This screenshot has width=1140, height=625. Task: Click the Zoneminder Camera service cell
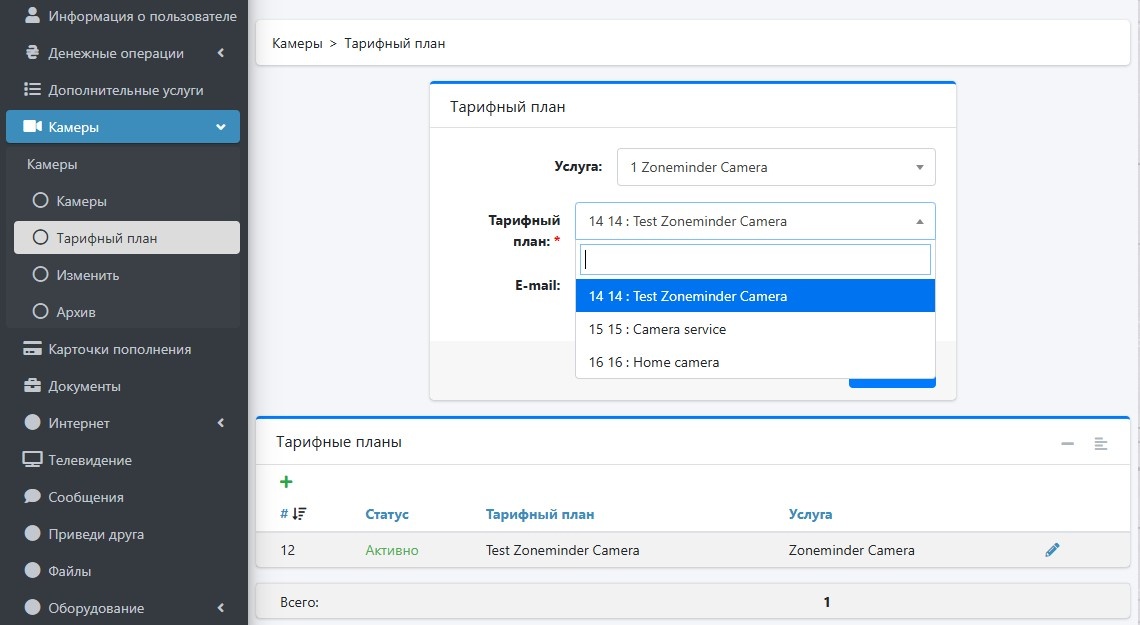851,550
